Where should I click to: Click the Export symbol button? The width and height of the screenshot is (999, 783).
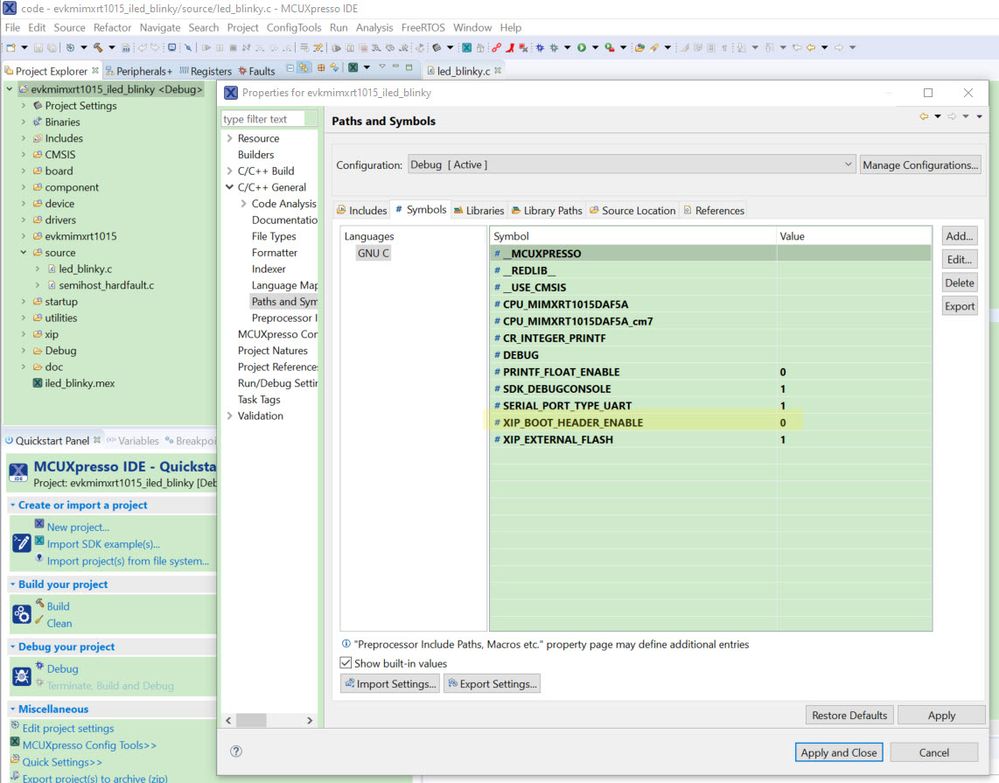[x=959, y=306]
